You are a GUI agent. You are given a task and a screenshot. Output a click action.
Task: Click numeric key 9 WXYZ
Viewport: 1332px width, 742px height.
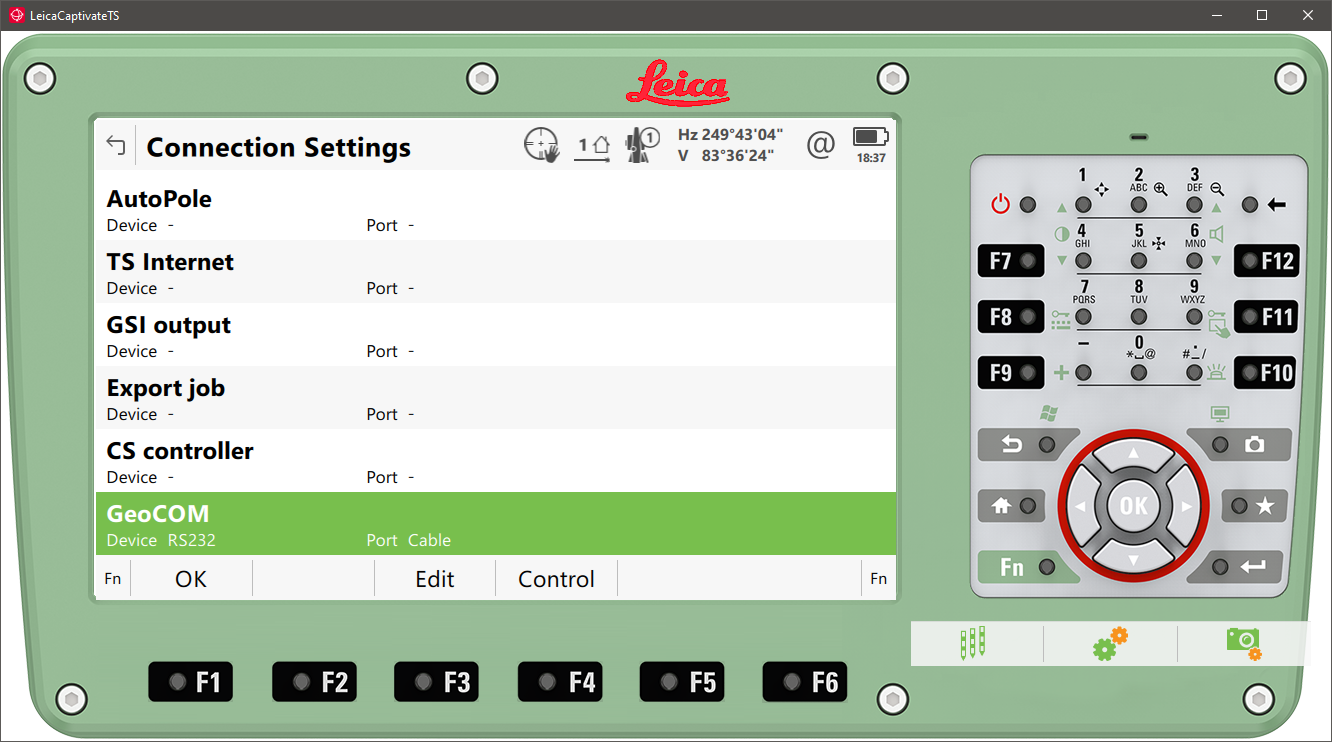pyautogui.click(x=1194, y=317)
